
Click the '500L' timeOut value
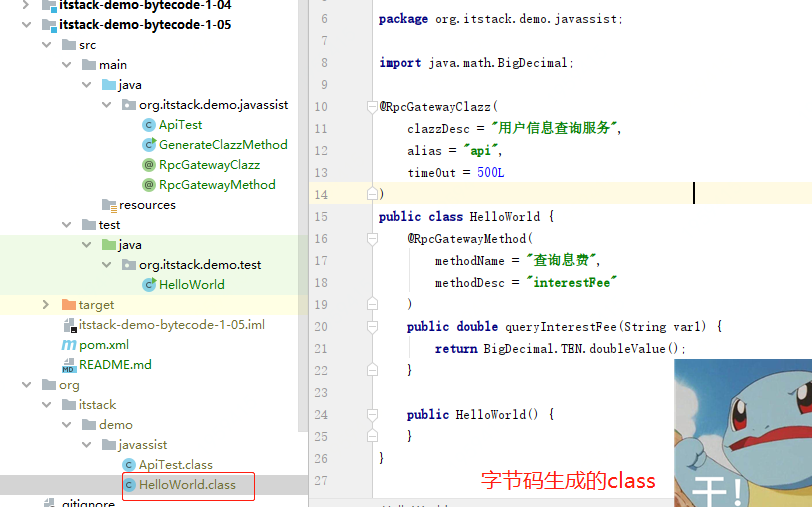490,172
